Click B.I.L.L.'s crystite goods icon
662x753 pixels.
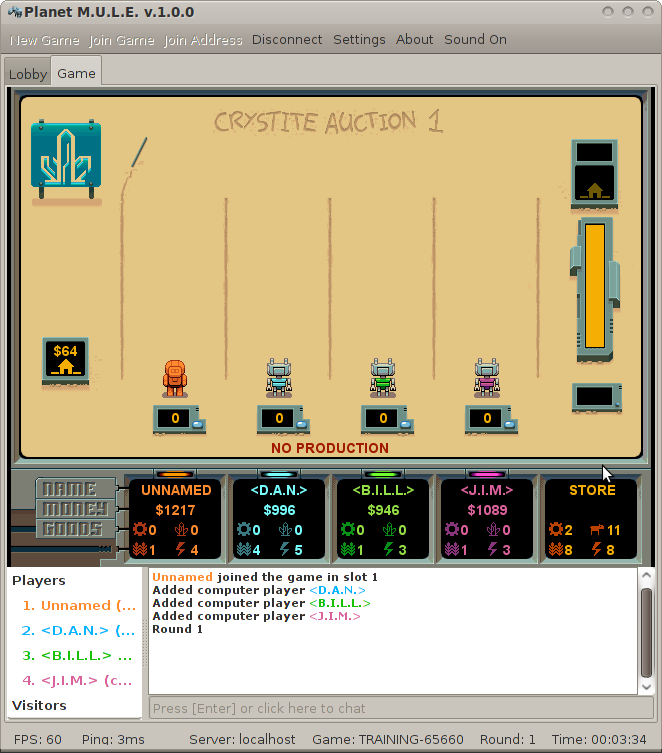[x=389, y=529]
